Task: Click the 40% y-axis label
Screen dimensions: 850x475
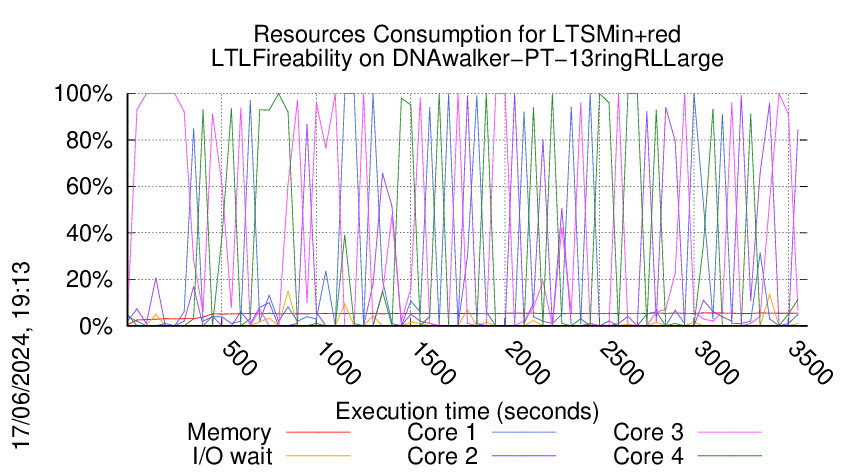Action: tap(89, 233)
